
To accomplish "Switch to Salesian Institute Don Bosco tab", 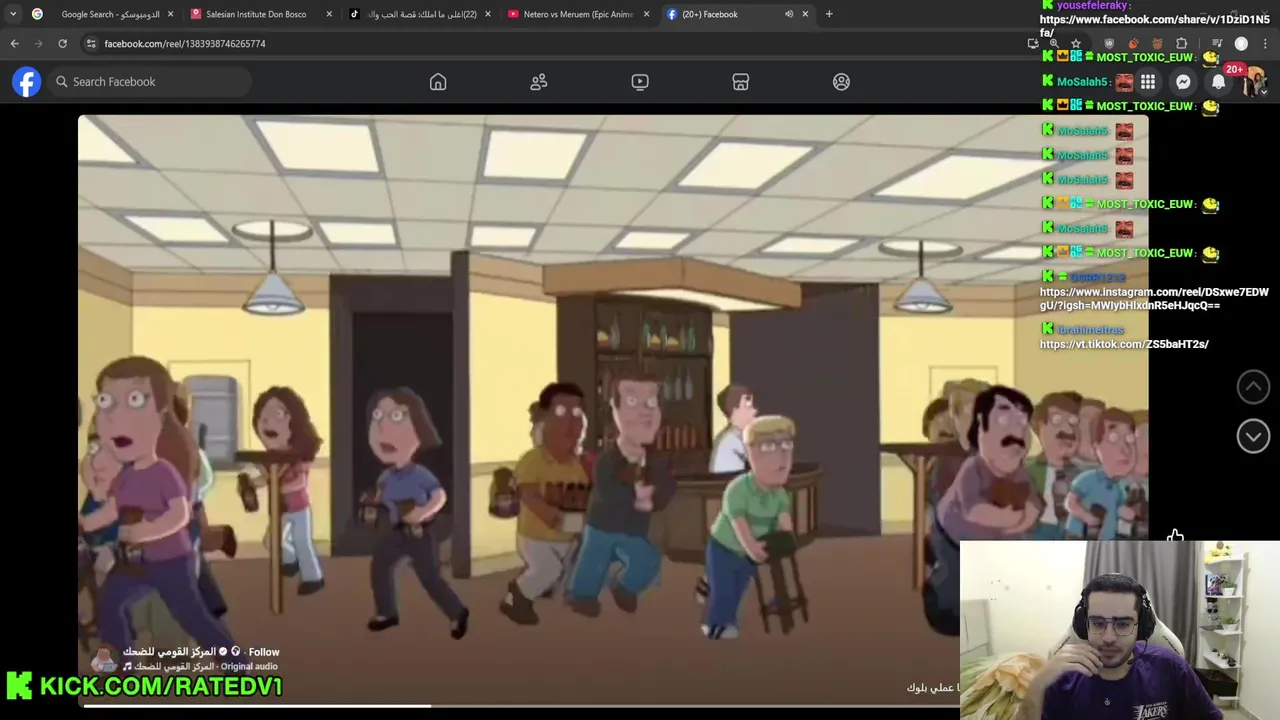I will pyautogui.click(x=259, y=14).
